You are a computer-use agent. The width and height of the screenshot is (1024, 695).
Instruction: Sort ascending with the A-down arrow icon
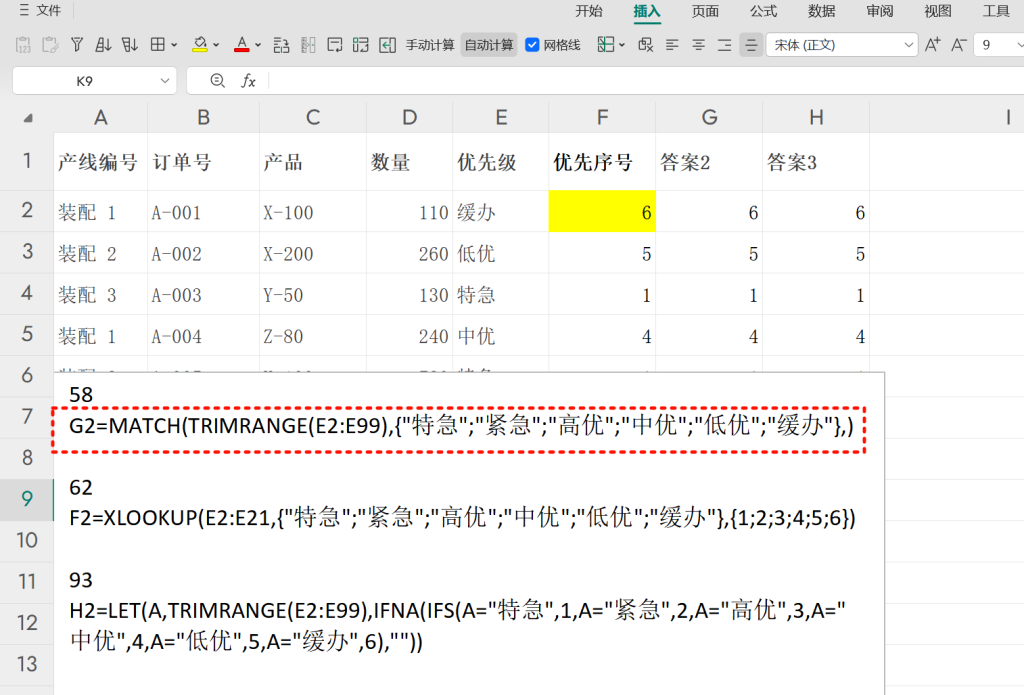(x=103, y=44)
